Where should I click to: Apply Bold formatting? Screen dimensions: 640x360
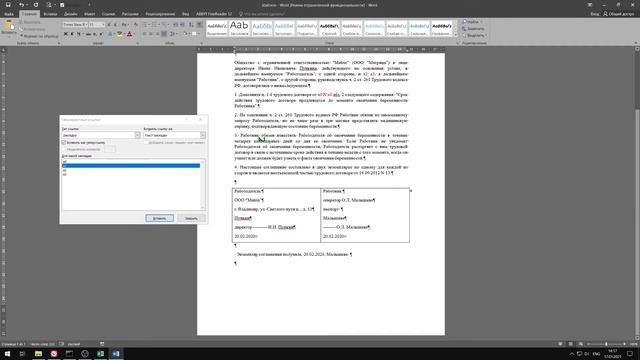66,34
